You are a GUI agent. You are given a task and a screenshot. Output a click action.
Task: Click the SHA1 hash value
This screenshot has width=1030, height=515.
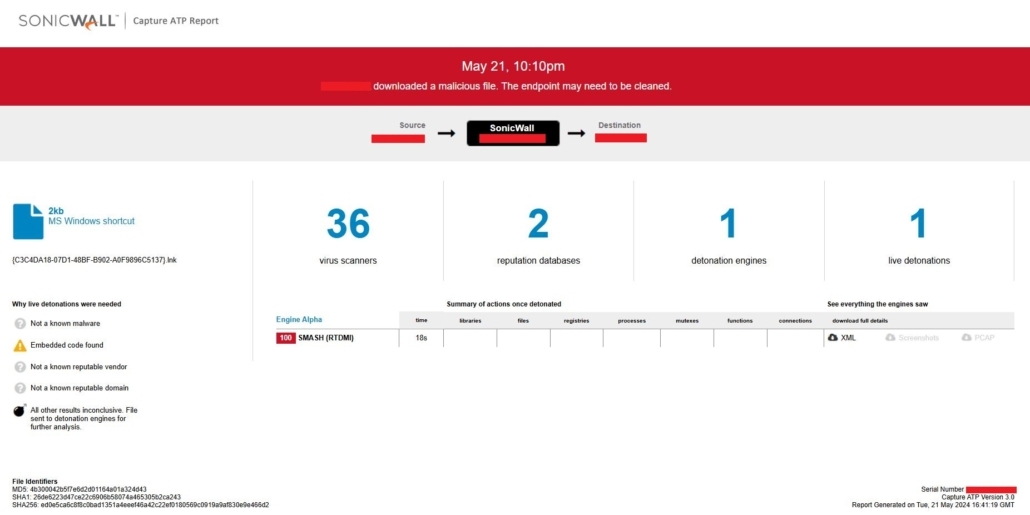coord(106,497)
